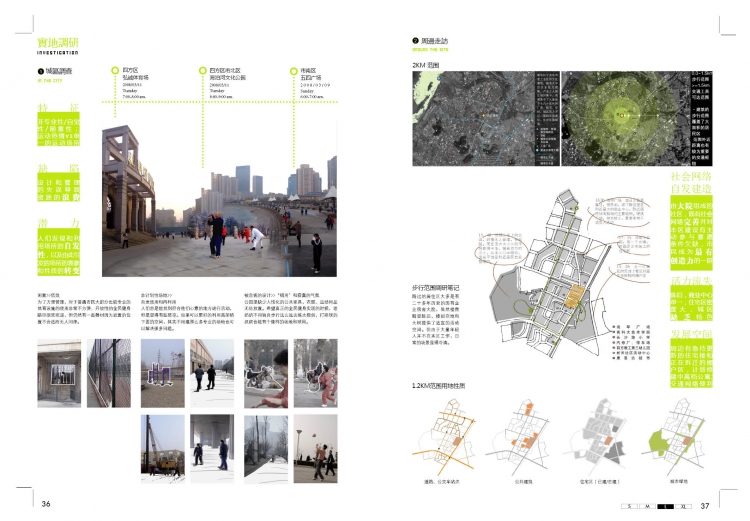Click the 'IN THE CITY' green caption
The width and height of the screenshot is (750, 521).
click(50, 81)
